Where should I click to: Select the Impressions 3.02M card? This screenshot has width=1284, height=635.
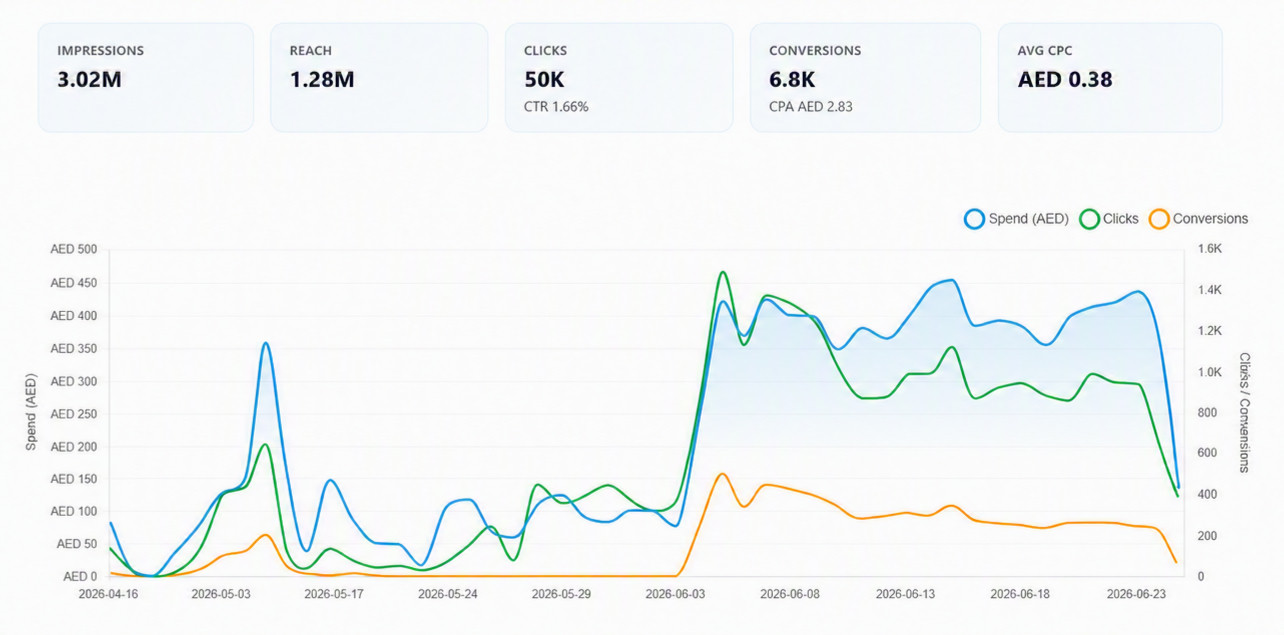point(146,77)
